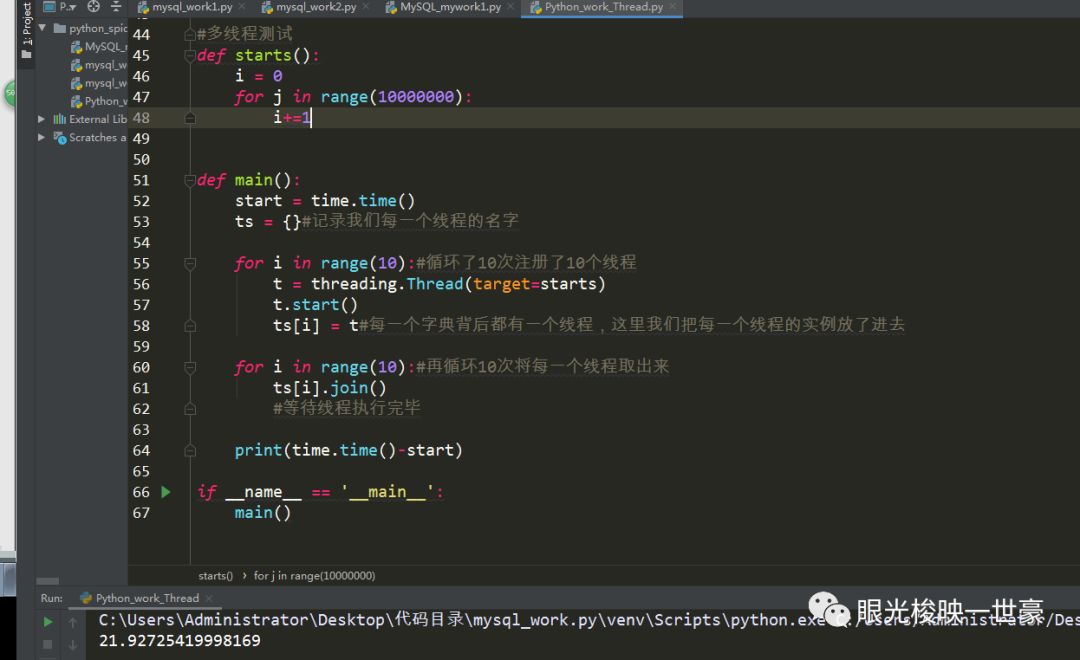This screenshot has height=660, width=1080.
Task: Collapse the python_spic project folder
Action: point(43,28)
